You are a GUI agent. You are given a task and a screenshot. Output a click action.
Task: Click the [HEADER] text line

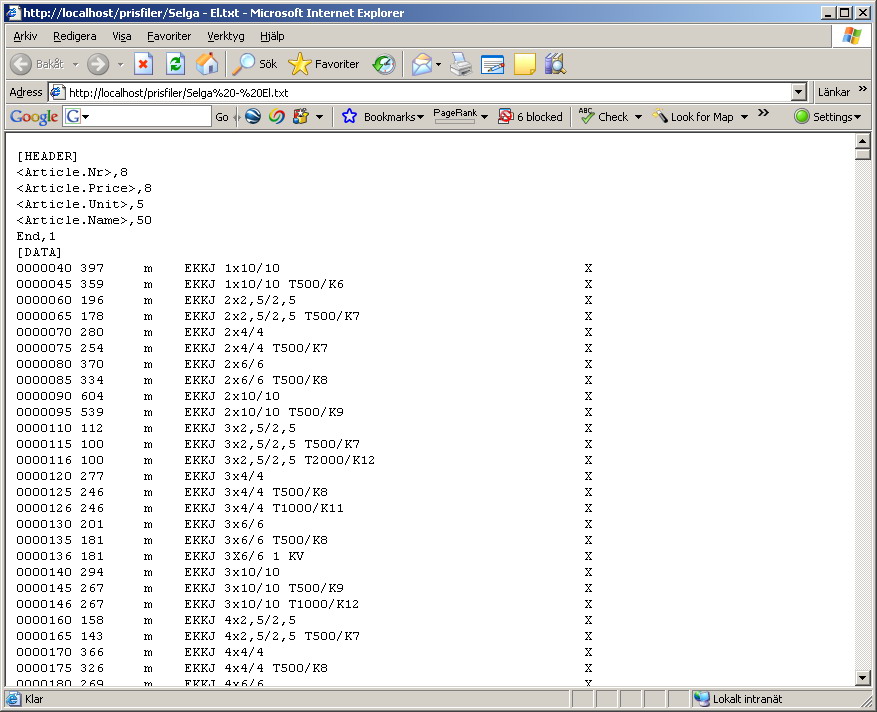tap(47, 156)
